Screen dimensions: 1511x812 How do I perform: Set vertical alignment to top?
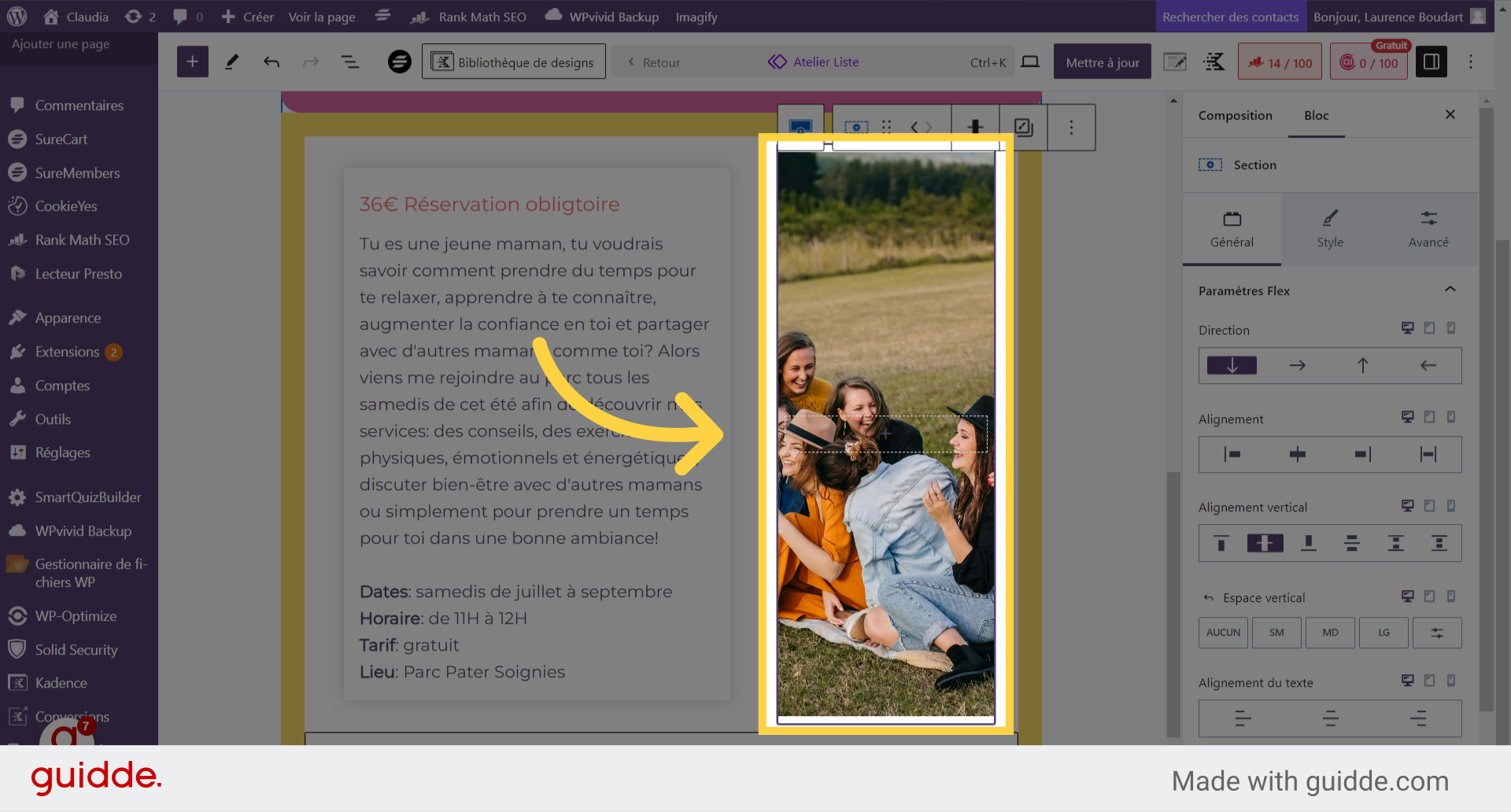1221,543
